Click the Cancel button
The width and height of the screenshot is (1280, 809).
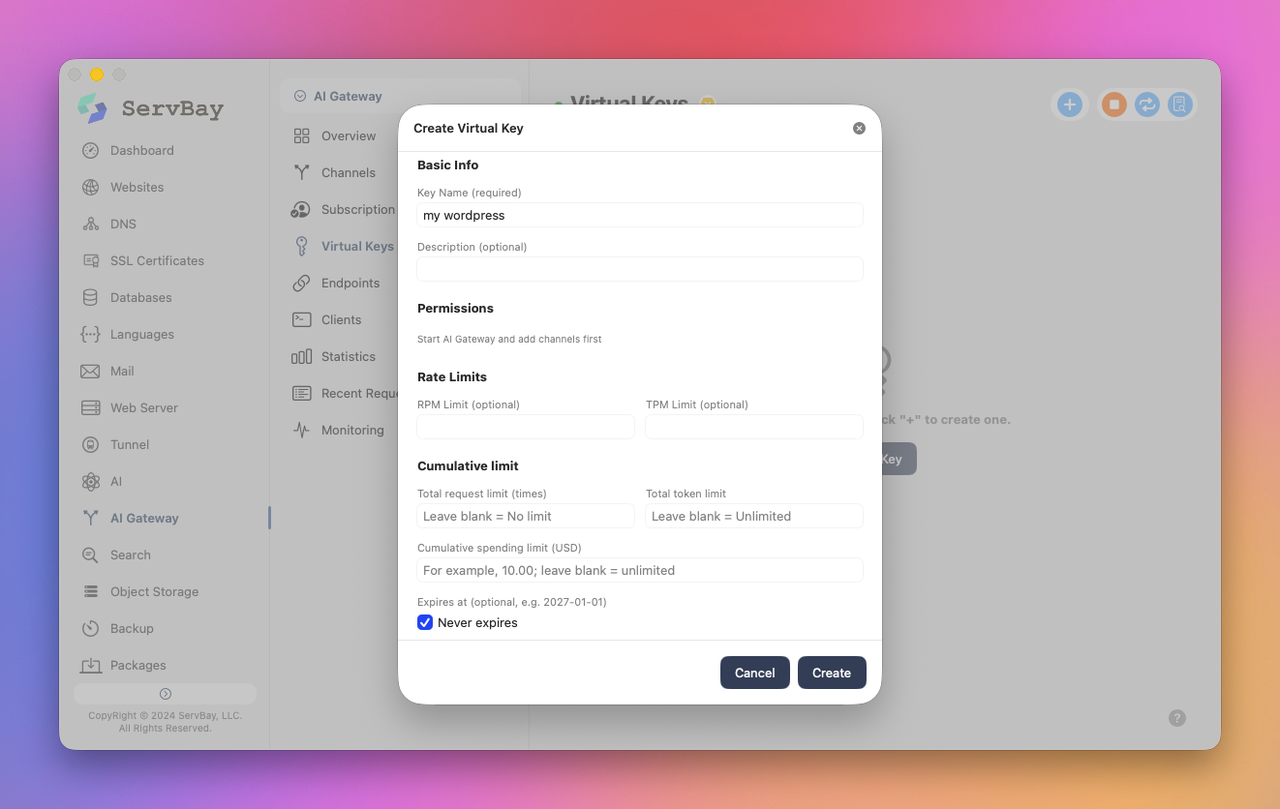click(755, 673)
